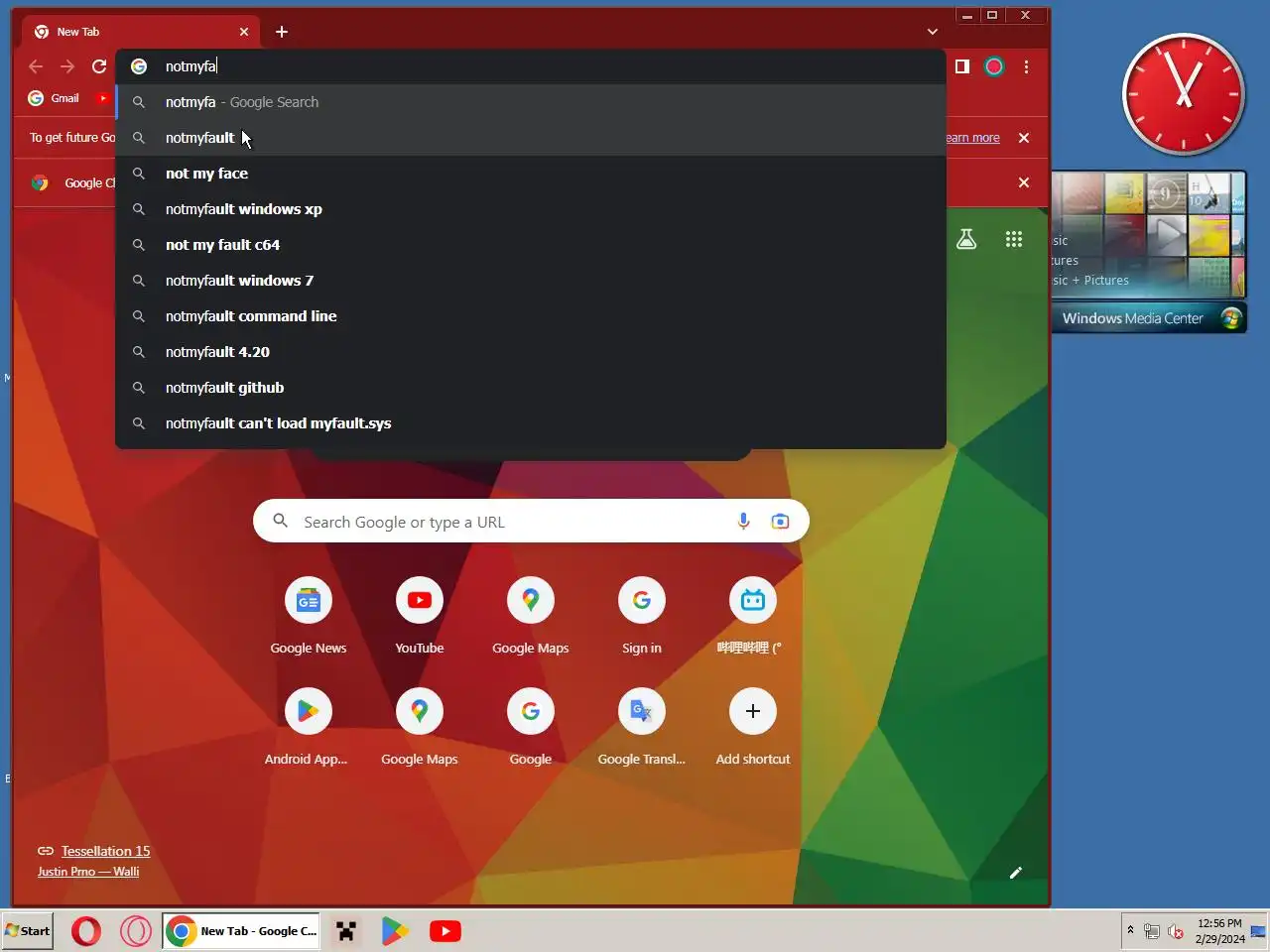Open the YouTube shortcut tile
The width and height of the screenshot is (1270, 952).
click(420, 616)
